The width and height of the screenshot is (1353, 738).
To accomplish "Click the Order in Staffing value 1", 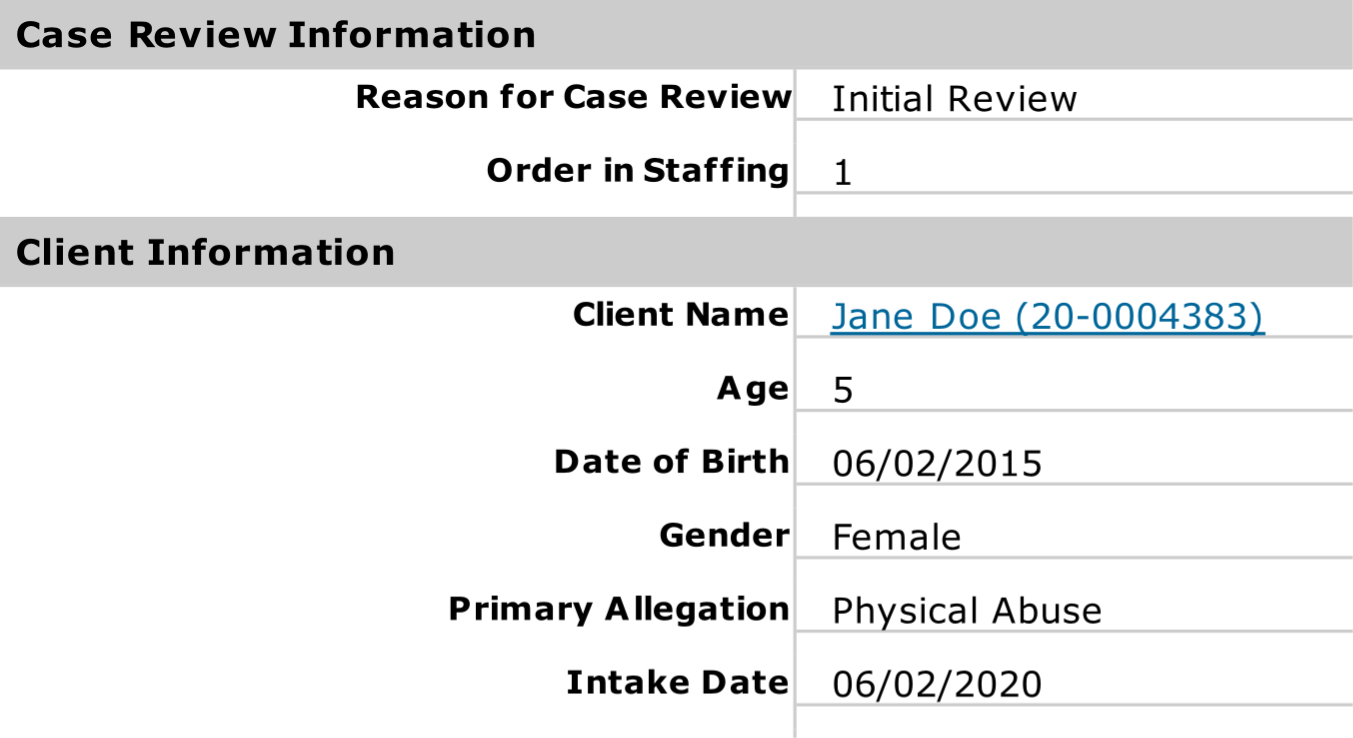I will 842,173.
